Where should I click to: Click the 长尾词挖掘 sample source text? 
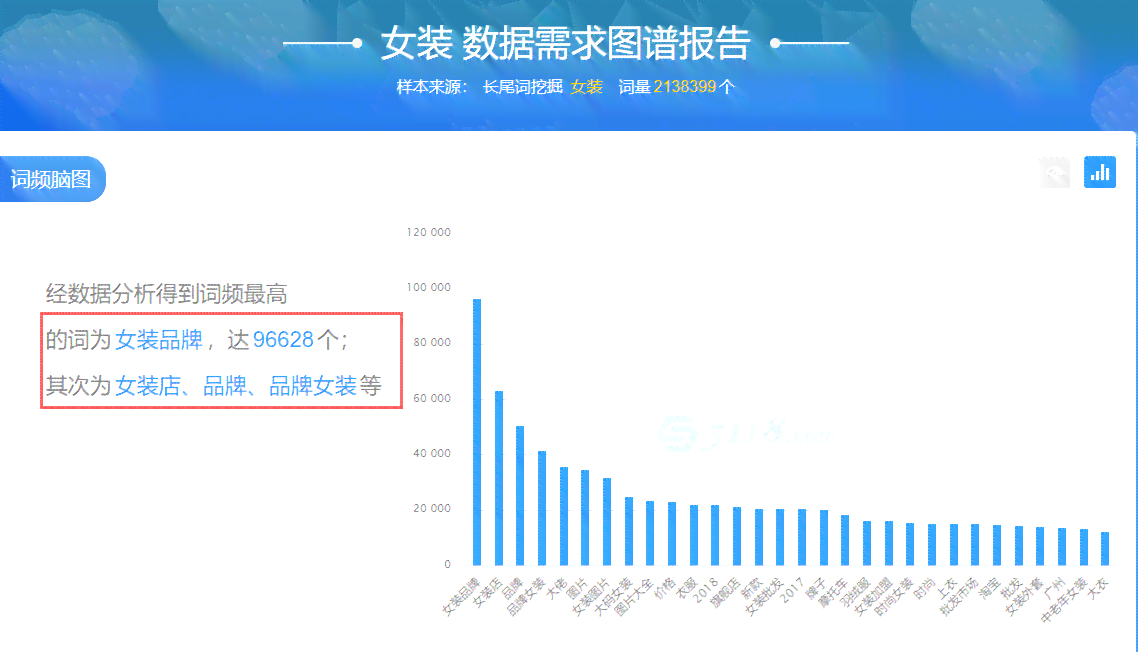click(x=523, y=87)
